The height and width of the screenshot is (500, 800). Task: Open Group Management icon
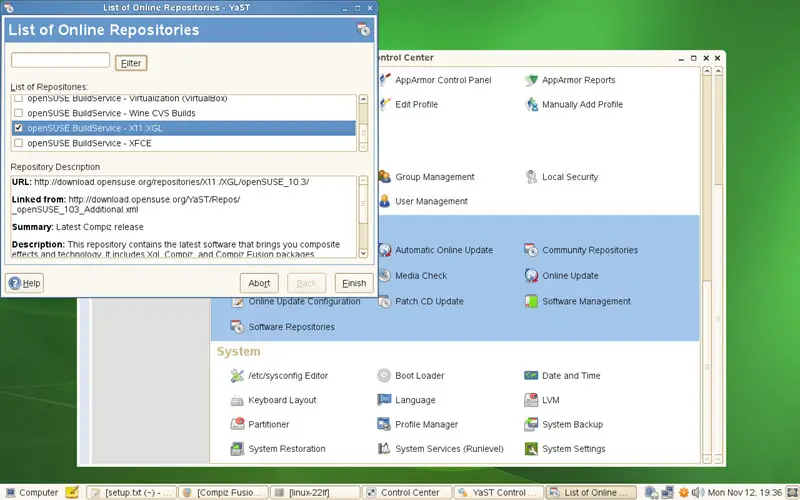385,177
